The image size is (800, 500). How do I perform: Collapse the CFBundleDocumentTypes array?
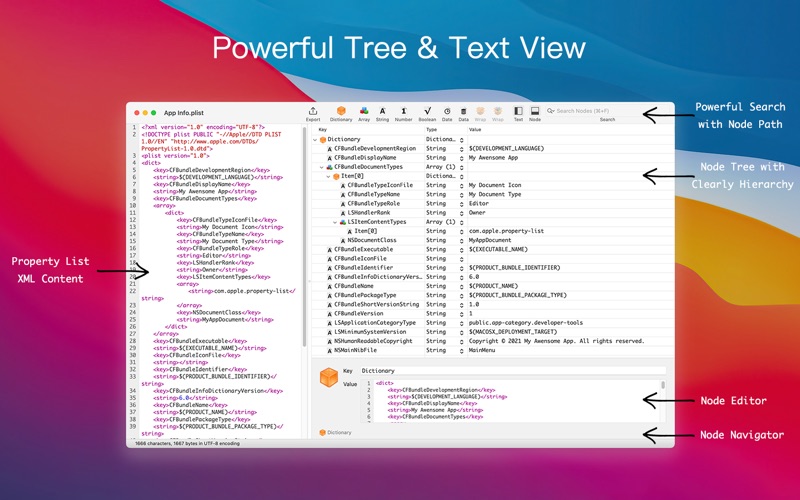click(x=322, y=167)
